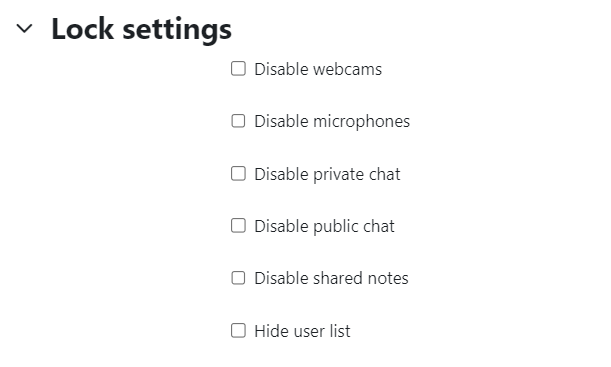Toggle the Disable public chat checkbox

click(238, 226)
